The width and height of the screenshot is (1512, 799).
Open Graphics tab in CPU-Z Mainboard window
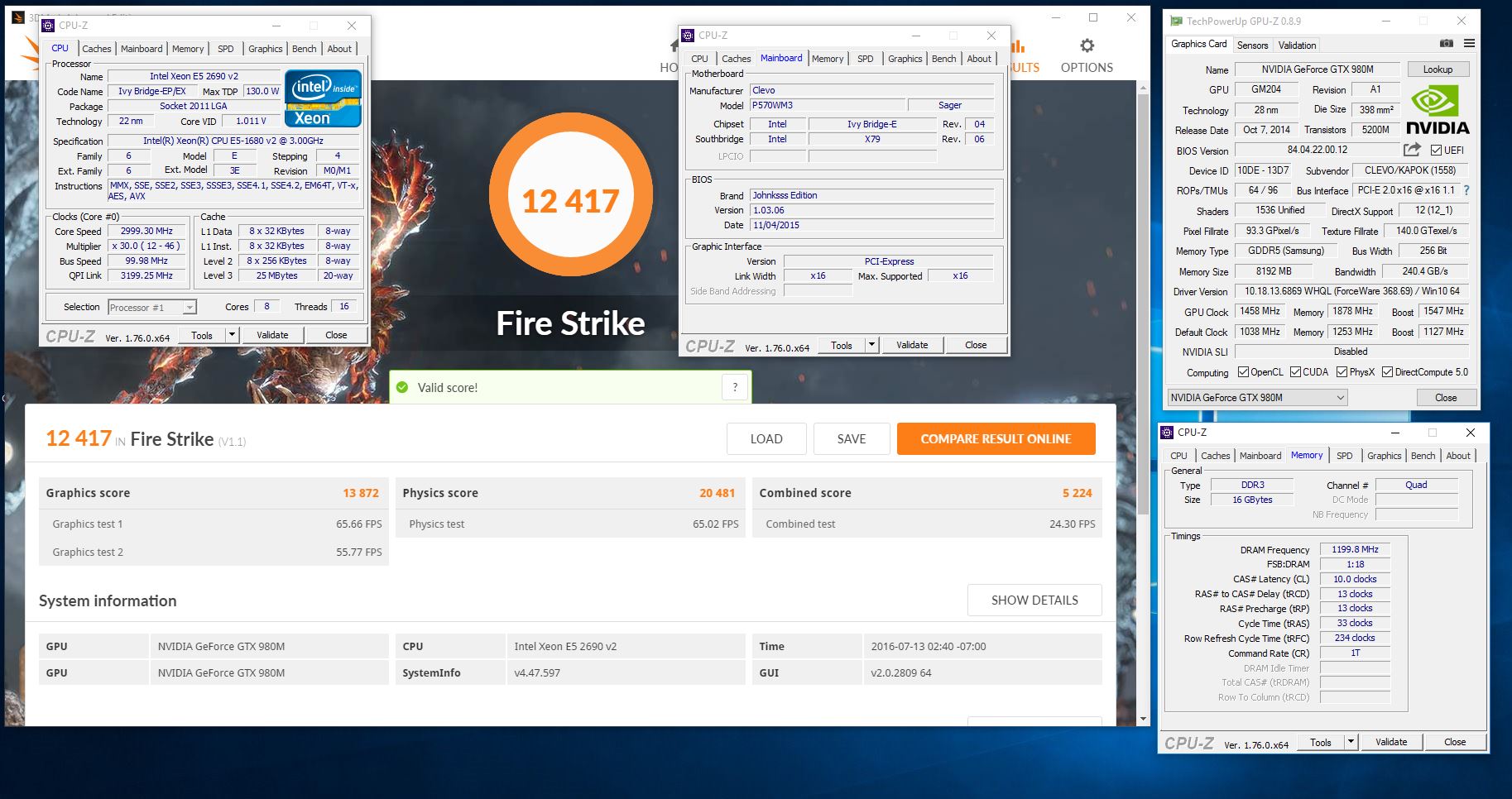click(905, 59)
